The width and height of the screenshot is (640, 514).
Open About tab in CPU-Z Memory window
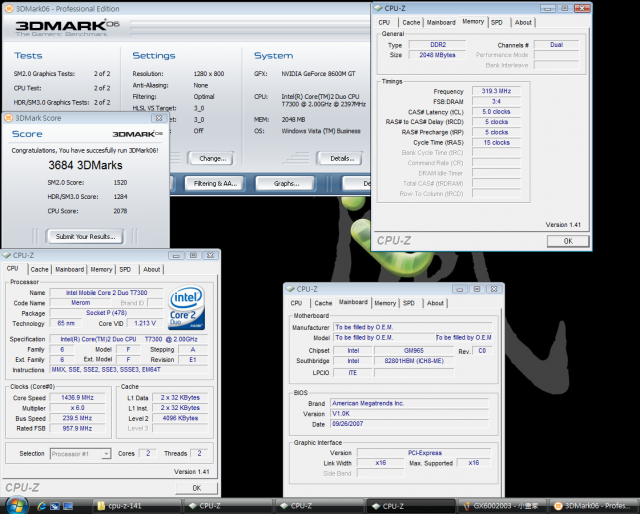pyautogui.click(x=523, y=22)
